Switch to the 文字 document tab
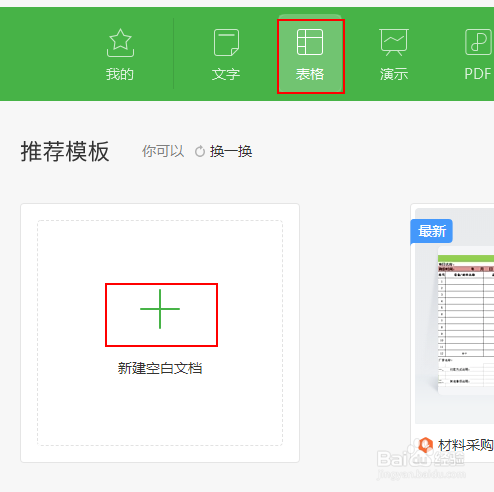The image size is (494, 492). [226, 54]
